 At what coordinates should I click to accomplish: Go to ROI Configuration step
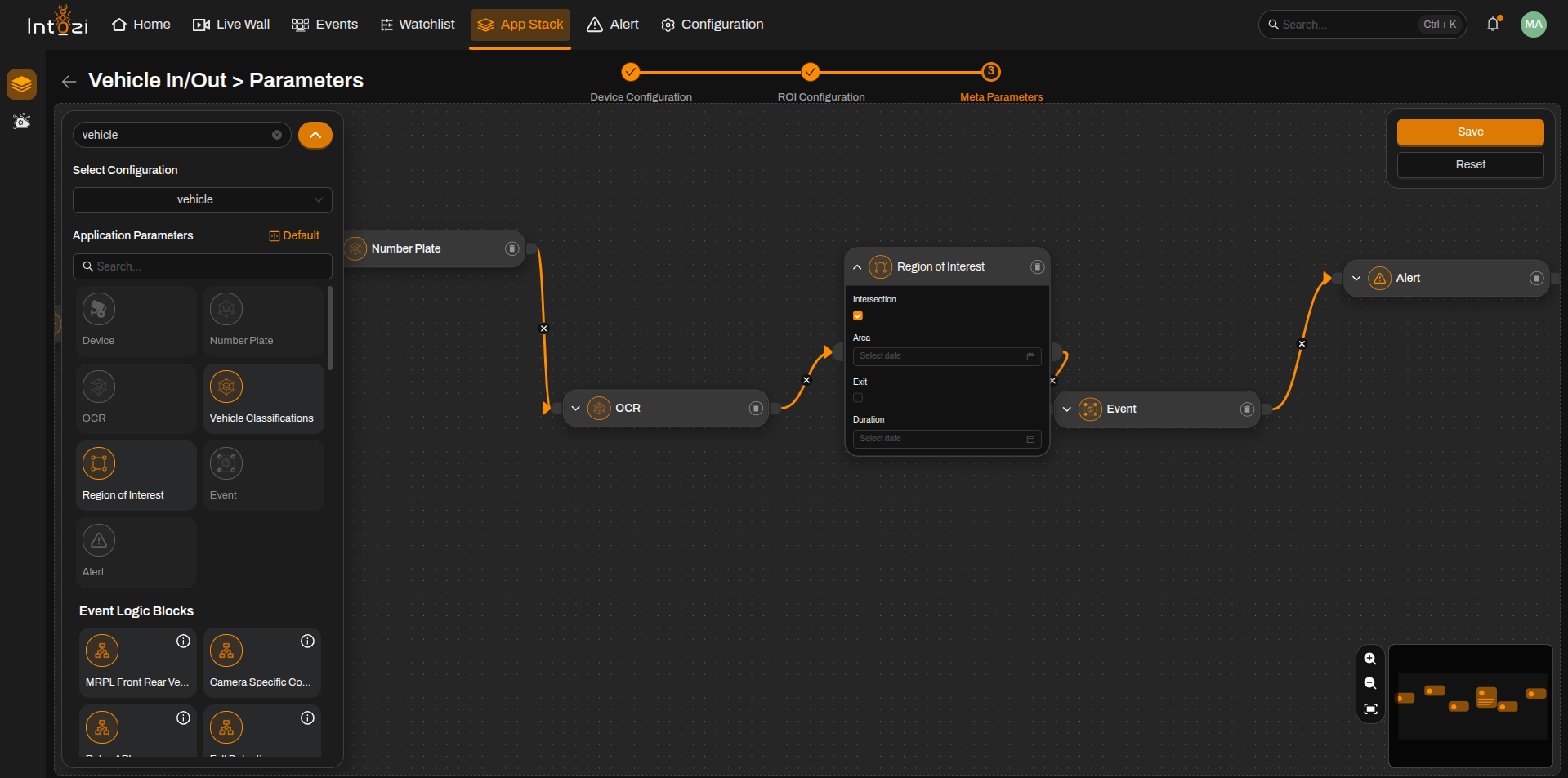tap(811, 72)
